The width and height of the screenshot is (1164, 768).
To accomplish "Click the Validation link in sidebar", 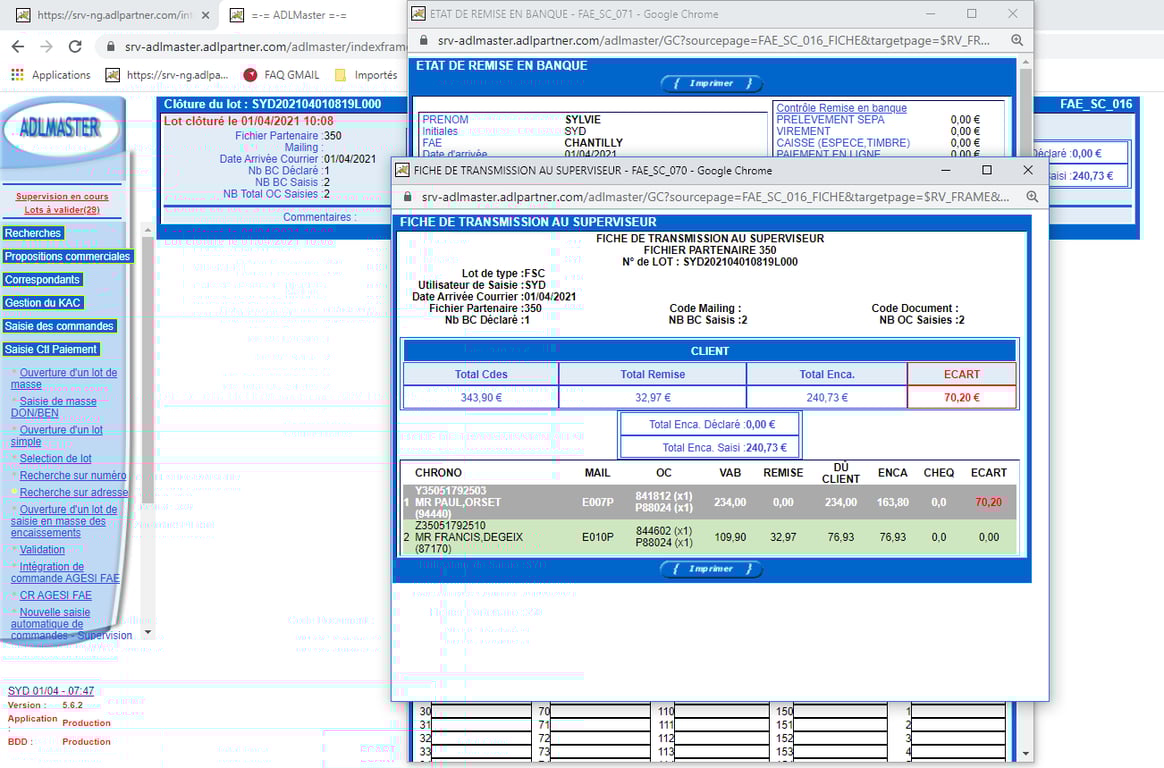I will pos(42,549).
